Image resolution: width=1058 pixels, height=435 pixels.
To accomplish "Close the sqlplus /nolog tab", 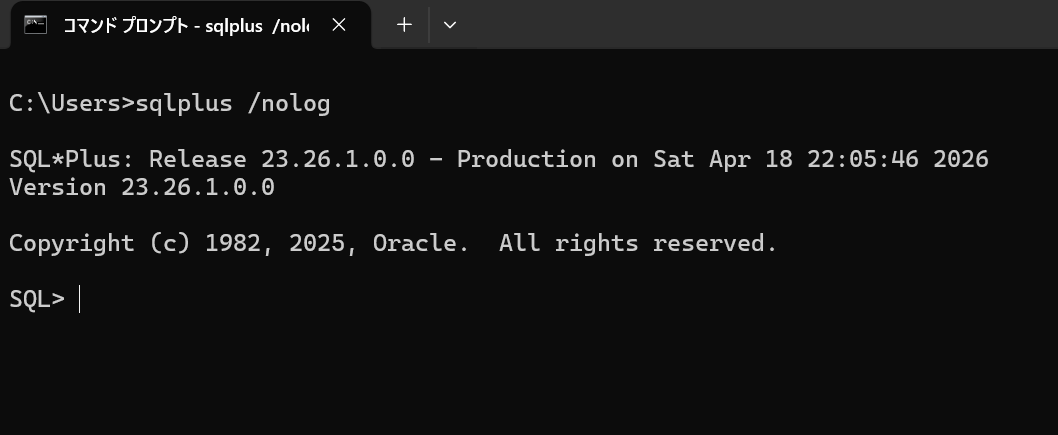I will [x=339, y=25].
